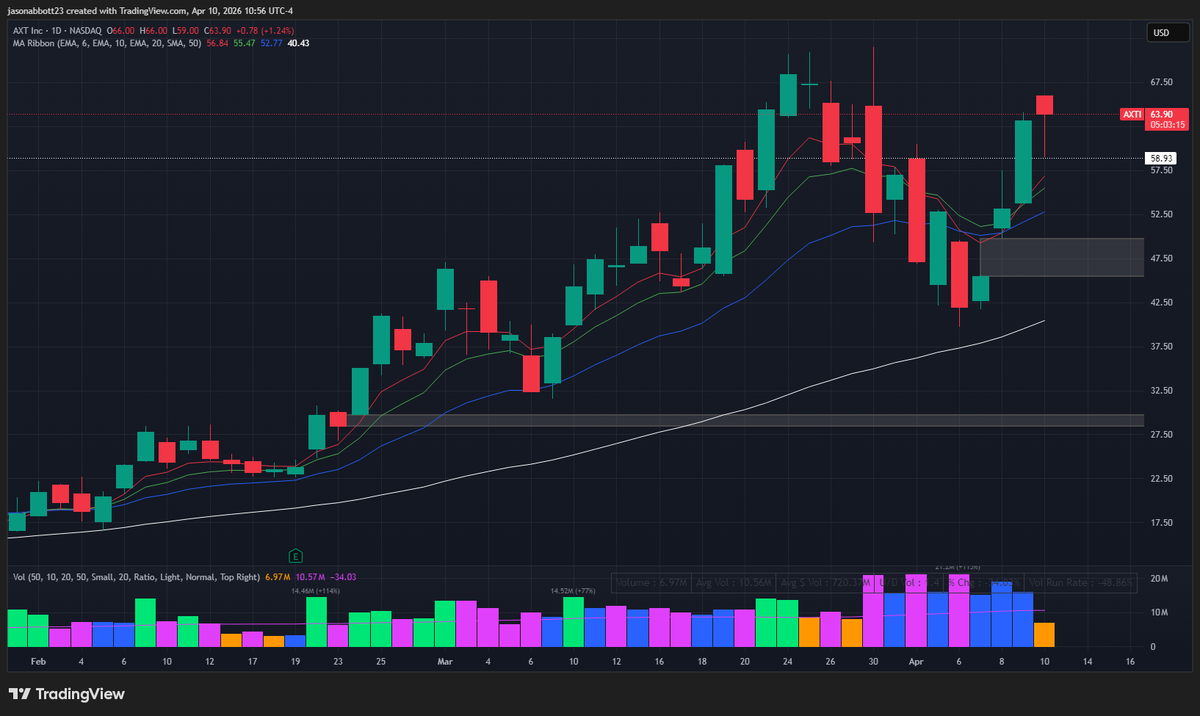
Task: Click the green 55.47 EMA value
Action: point(243,43)
